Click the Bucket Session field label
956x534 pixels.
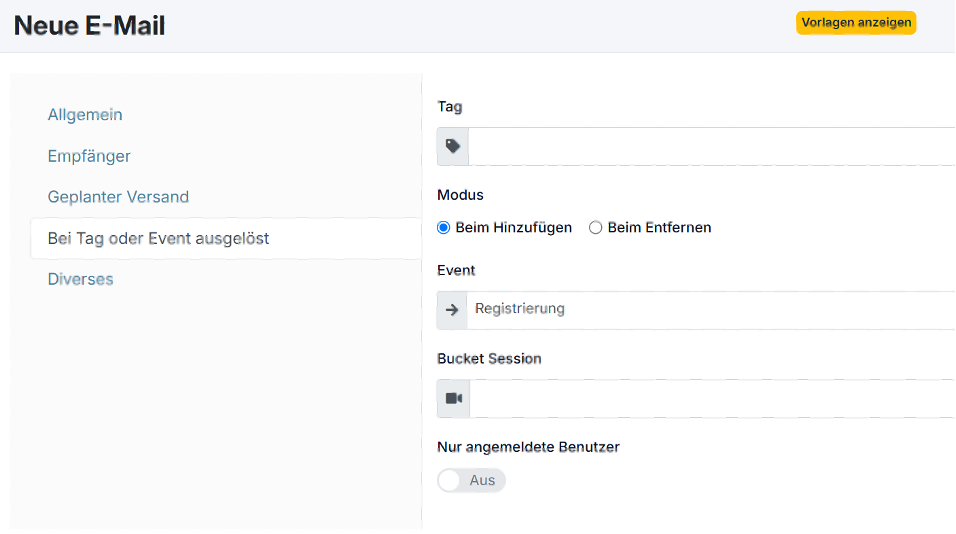pos(489,358)
